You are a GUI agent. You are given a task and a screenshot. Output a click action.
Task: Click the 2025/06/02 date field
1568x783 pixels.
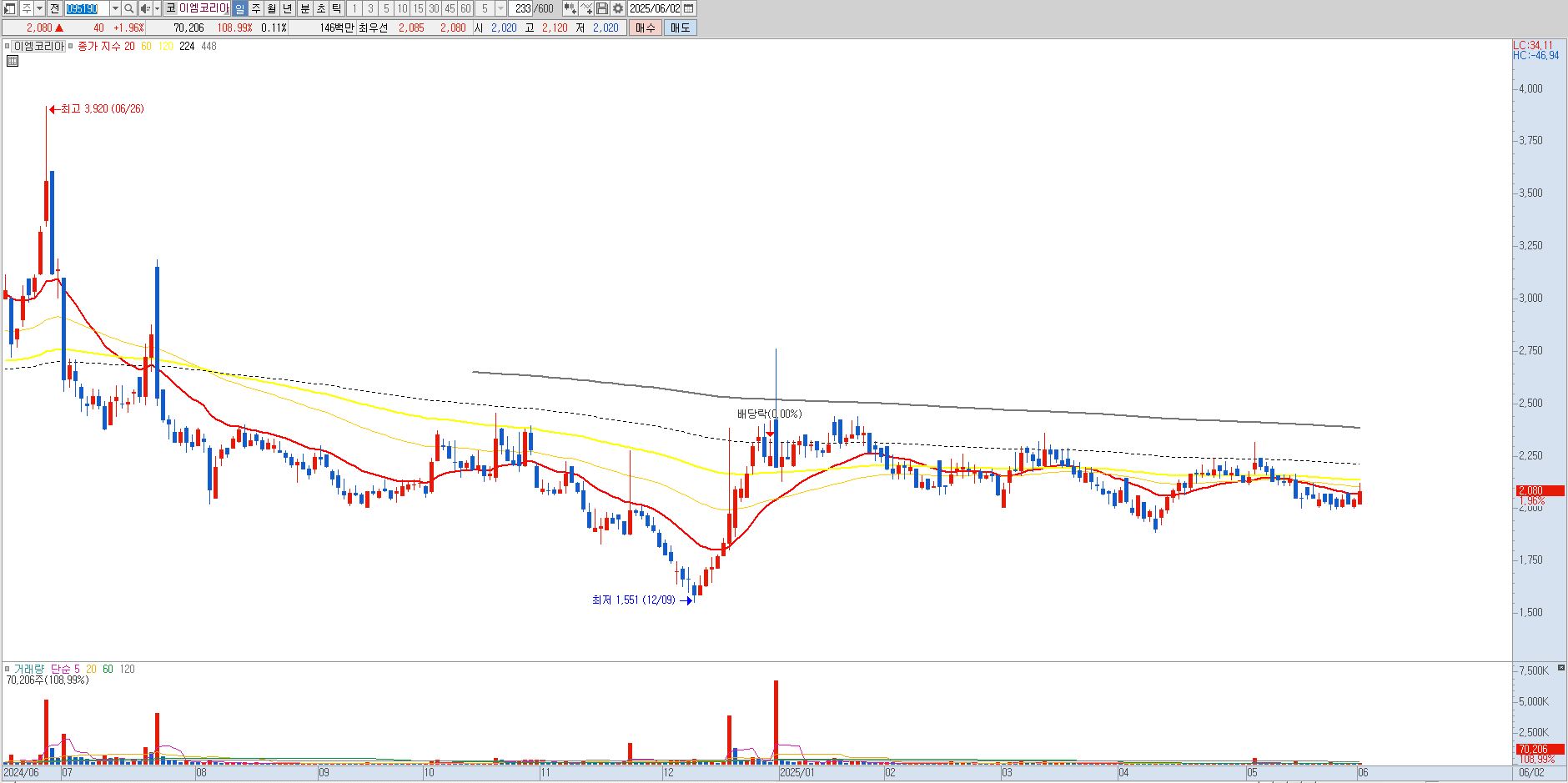coord(655,8)
